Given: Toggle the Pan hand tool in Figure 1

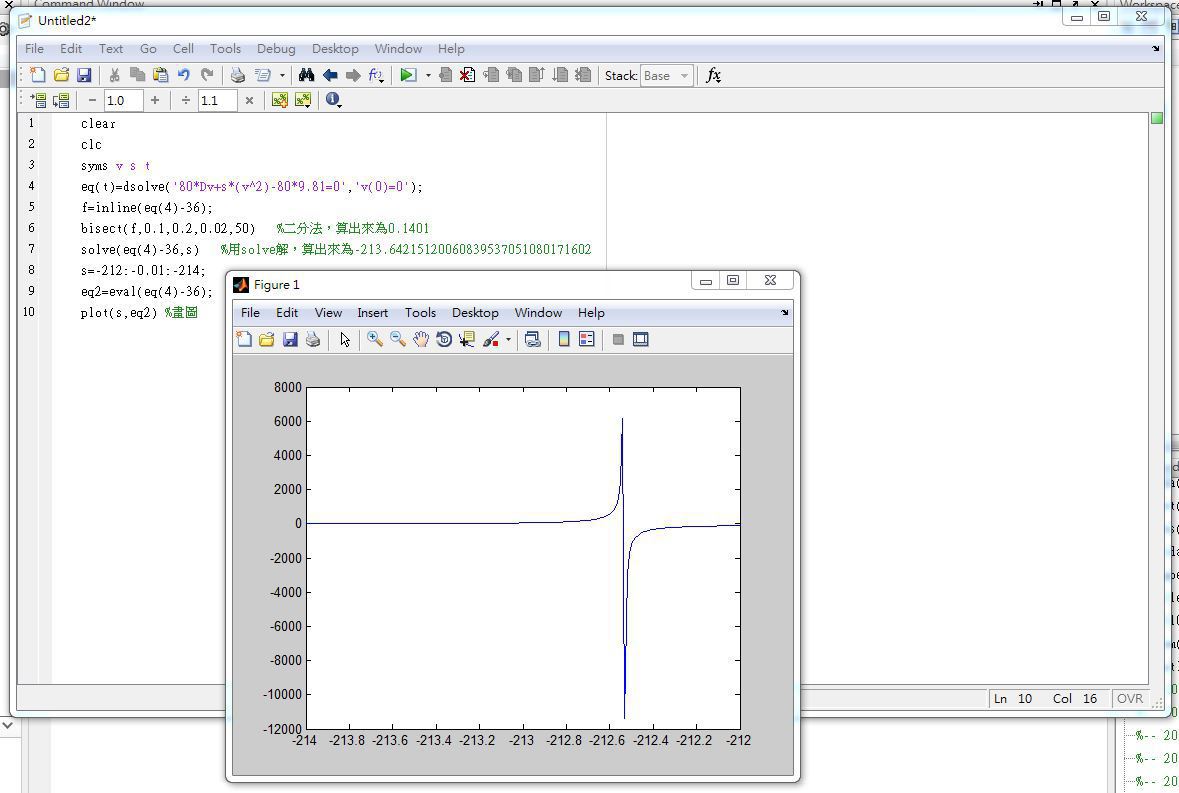Looking at the screenshot, I should [421, 340].
